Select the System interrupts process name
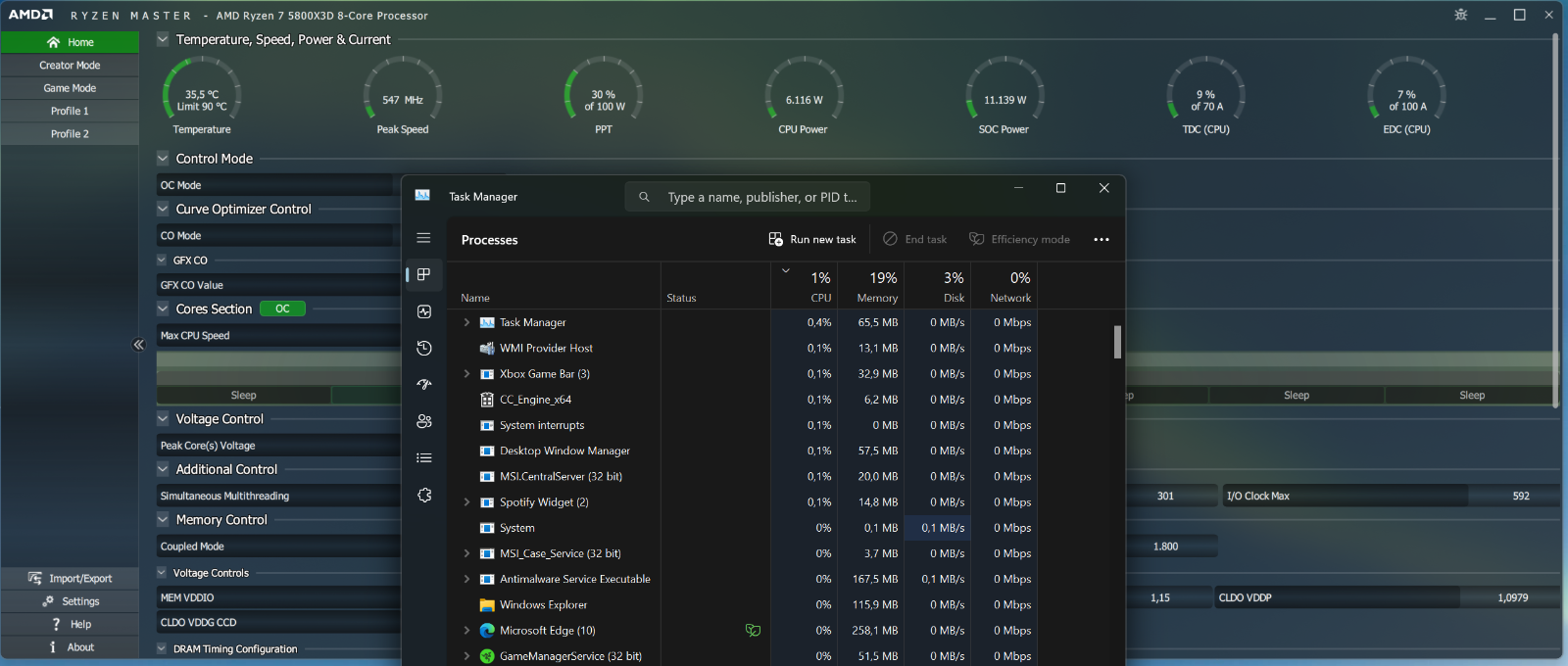This screenshot has width=1568, height=666. pos(542,425)
